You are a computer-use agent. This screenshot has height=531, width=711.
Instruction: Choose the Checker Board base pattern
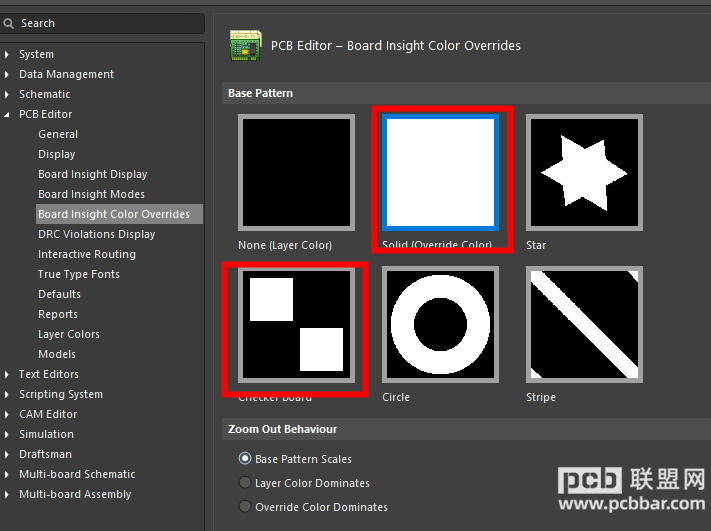296,324
